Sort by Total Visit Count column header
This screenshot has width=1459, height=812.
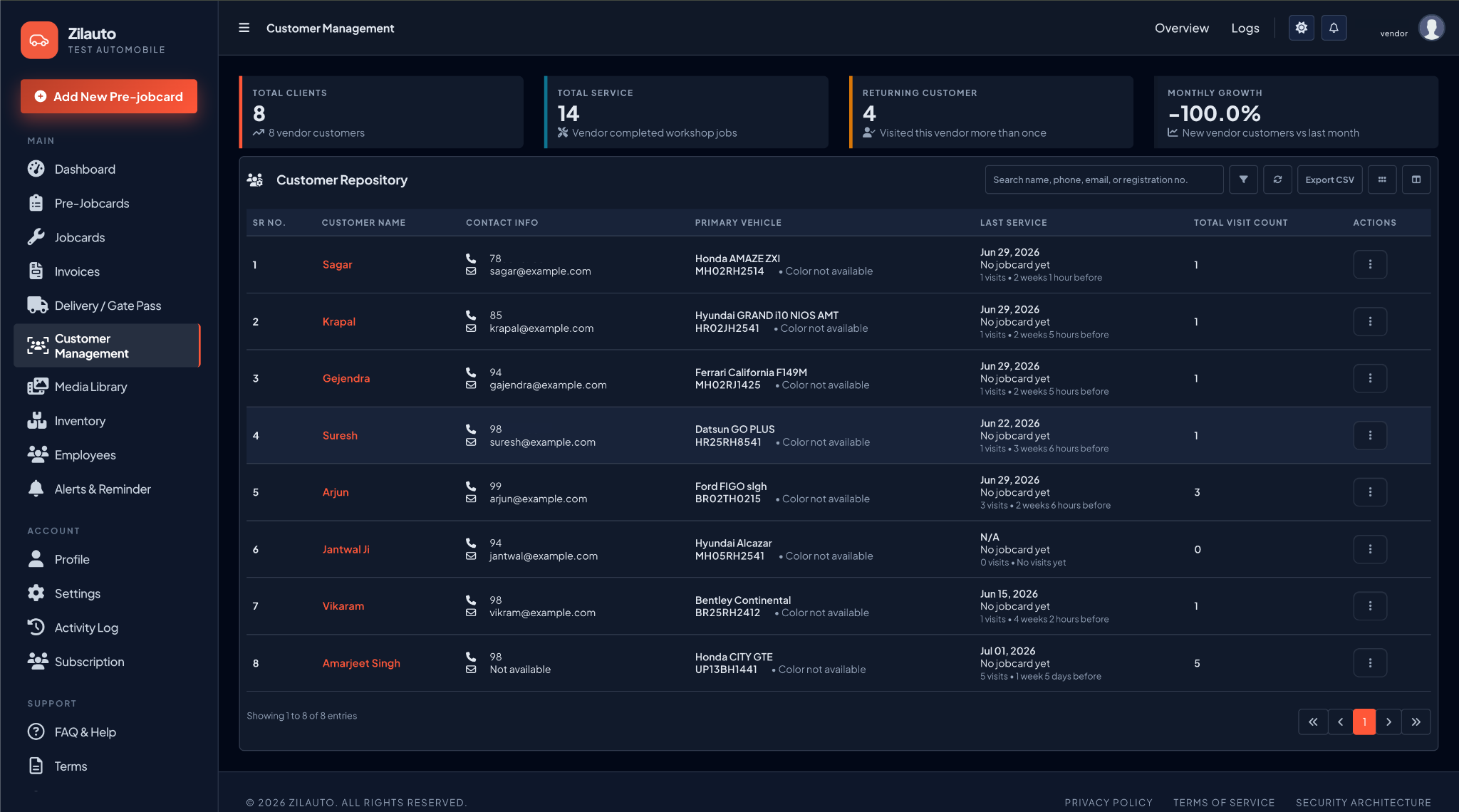click(1240, 223)
